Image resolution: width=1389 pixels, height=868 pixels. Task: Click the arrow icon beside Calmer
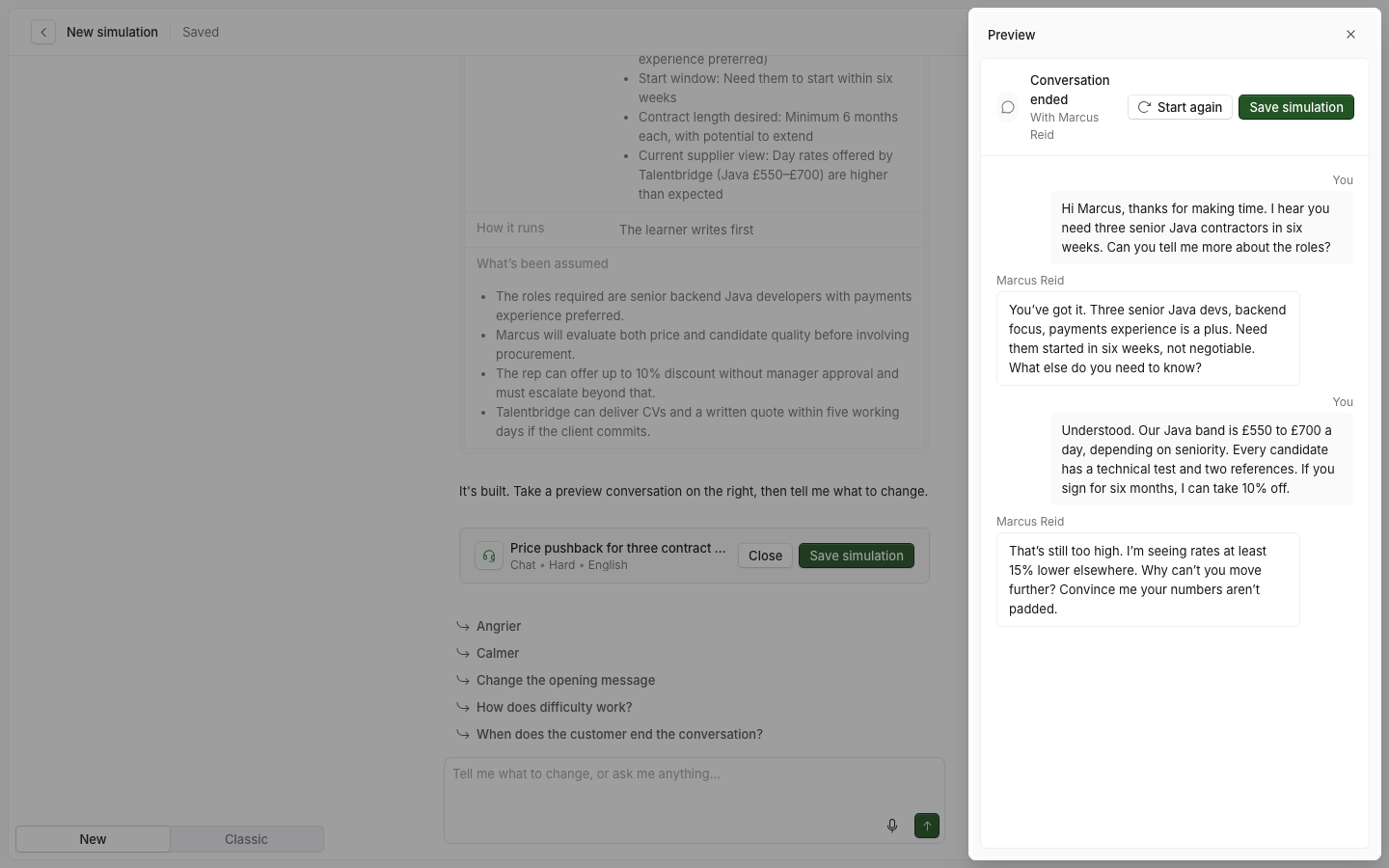(463, 653)
